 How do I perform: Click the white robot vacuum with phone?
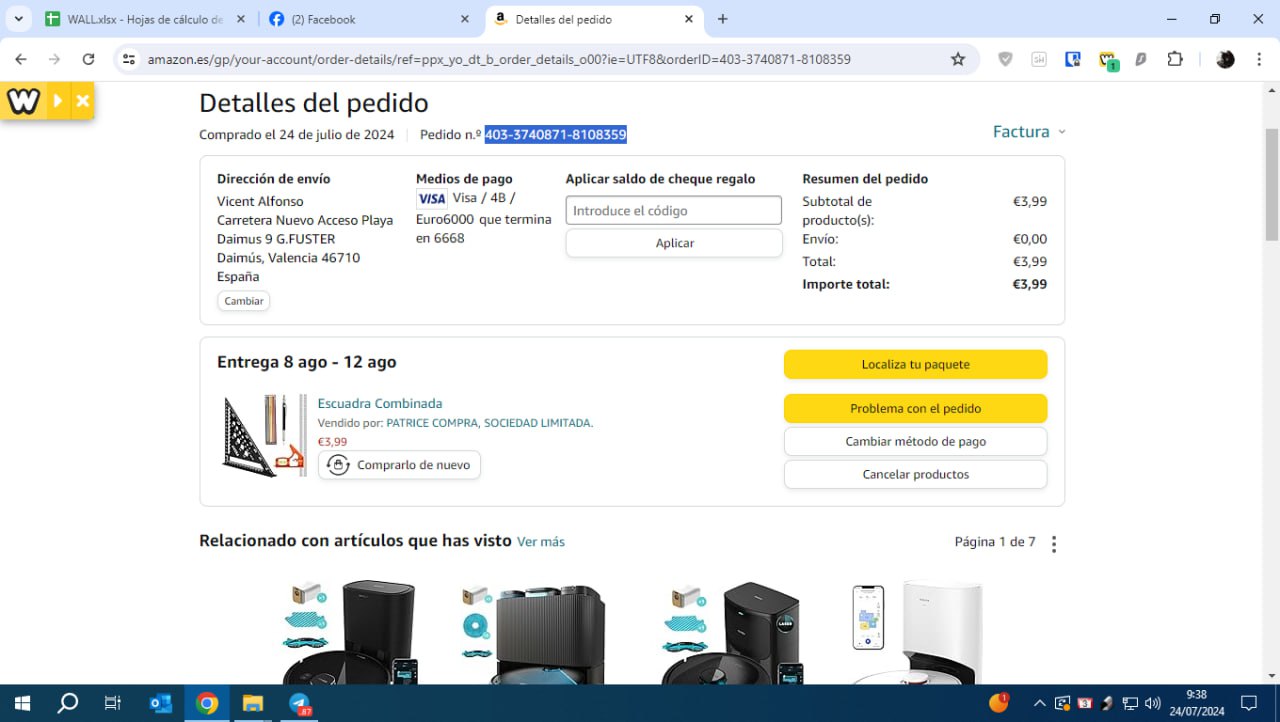pyautogui.click(x=918, y=632)
